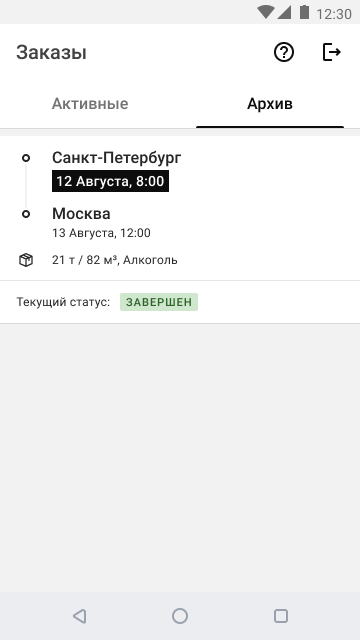
Task: Click the Заказы page title
Action: [x=51, y=53]
